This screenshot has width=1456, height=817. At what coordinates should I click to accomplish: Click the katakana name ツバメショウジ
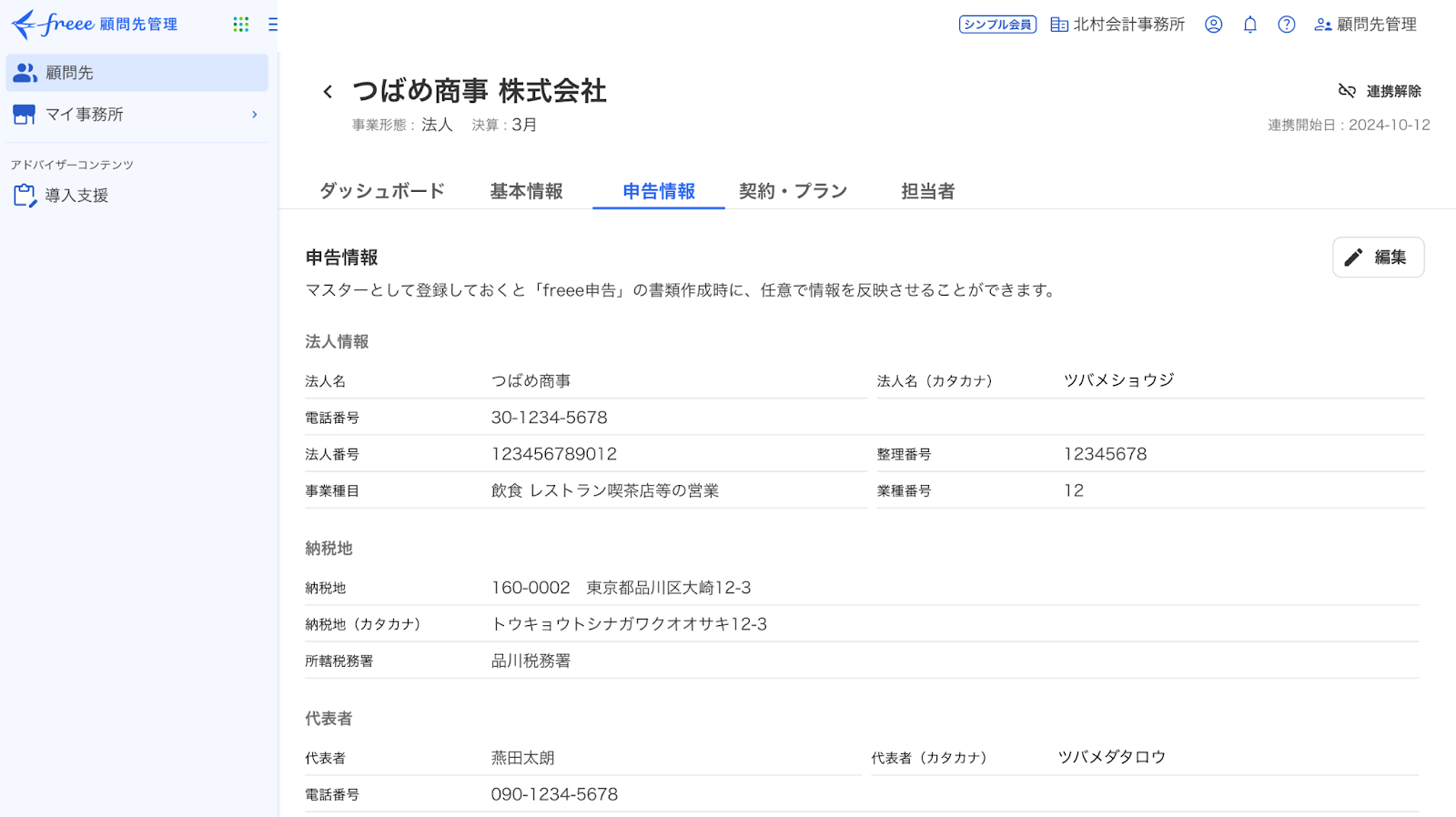click(x=1119, y=380)
